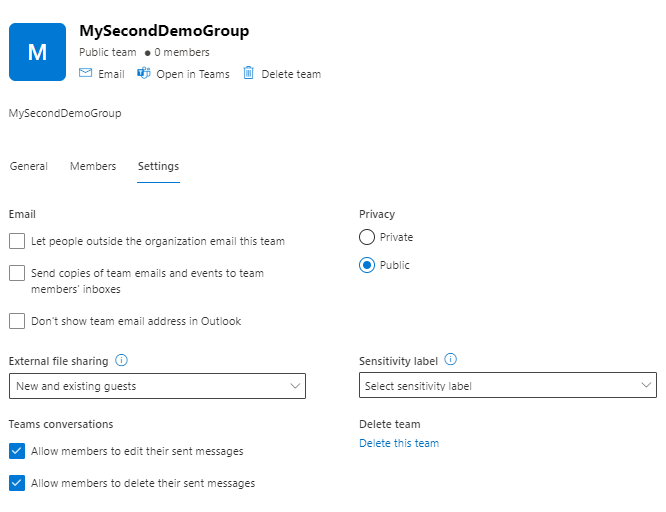This screenshot has width=666, height=512.
Task: Click the MySecondDemoGroup avatar tile
Action: (37, 52)
